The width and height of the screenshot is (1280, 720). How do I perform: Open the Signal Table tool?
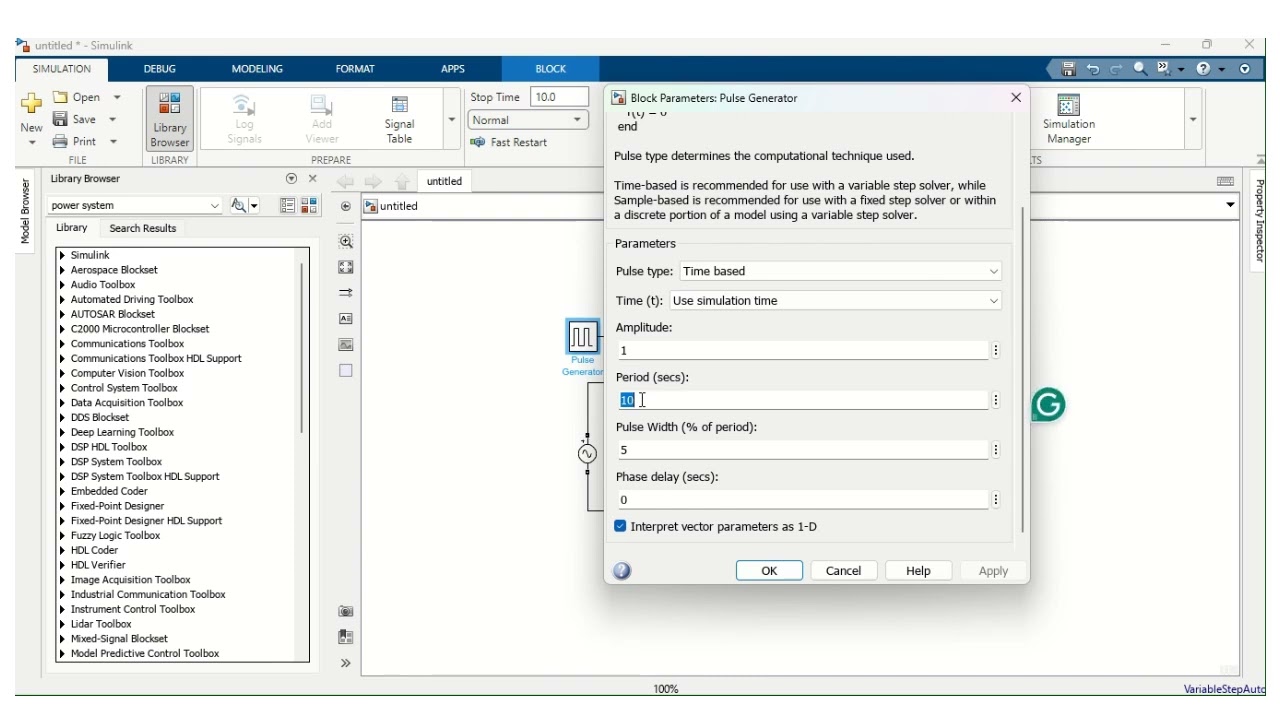pos(399,119)
